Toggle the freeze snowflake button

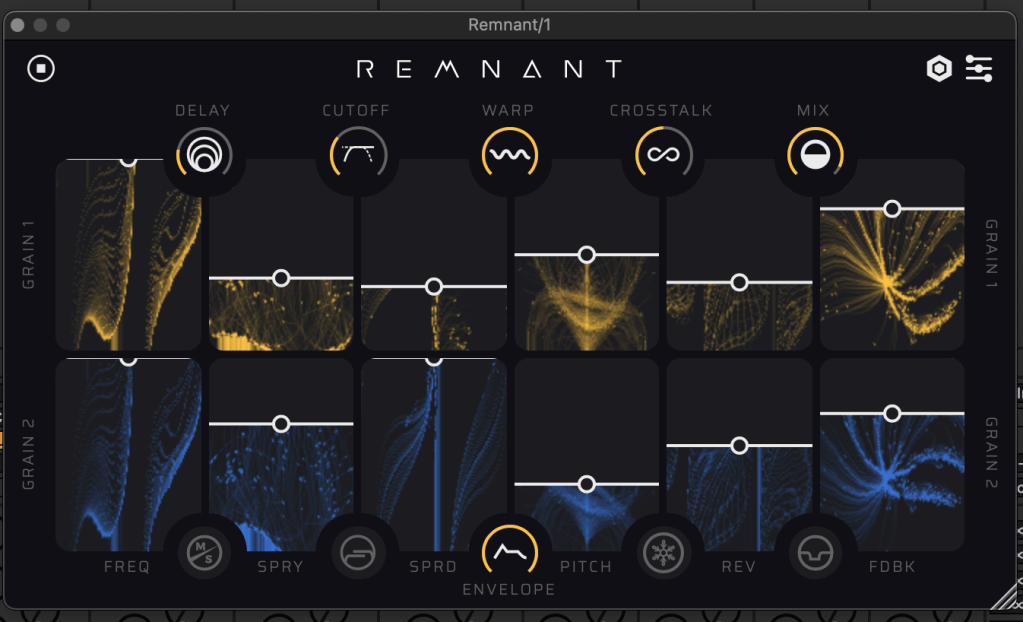[x=664, y=551]
